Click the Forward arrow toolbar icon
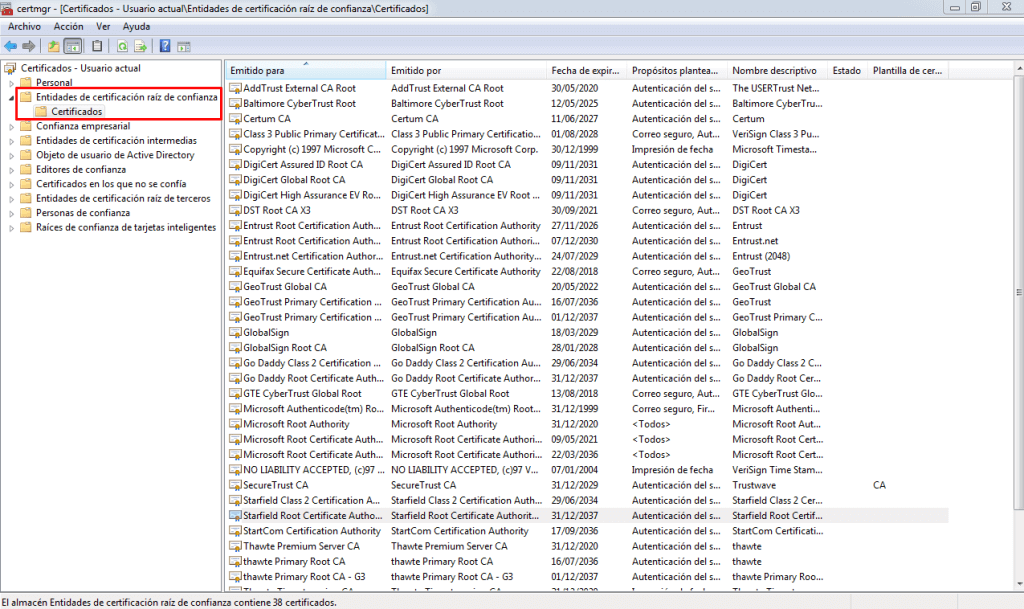This screenshot has width=1024, height=609. pos(28,46)
